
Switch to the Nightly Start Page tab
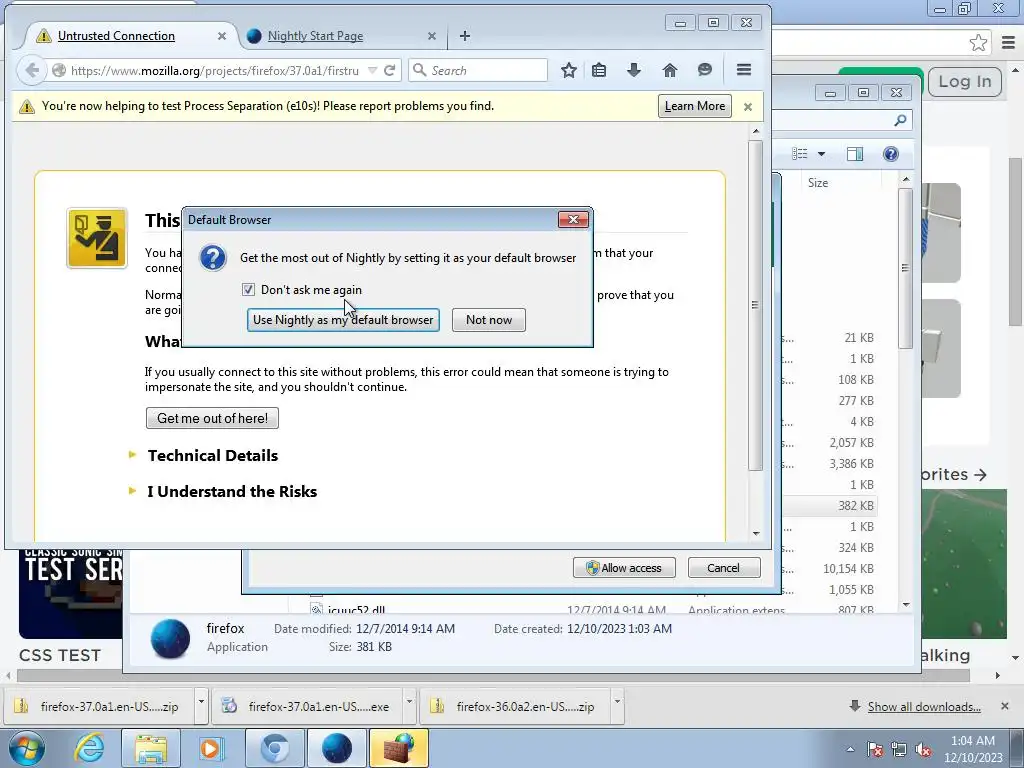tap(315, 36)
